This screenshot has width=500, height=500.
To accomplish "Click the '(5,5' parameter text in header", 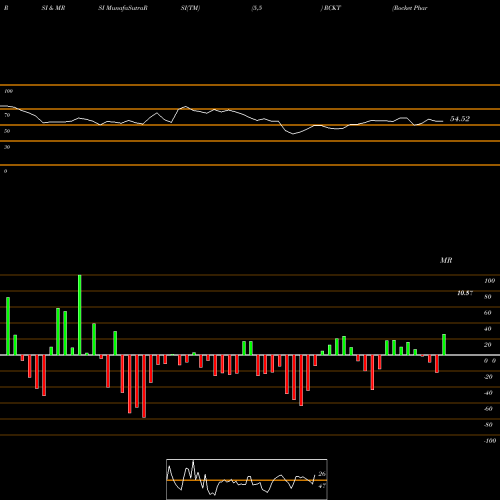I will click(257, 8).
